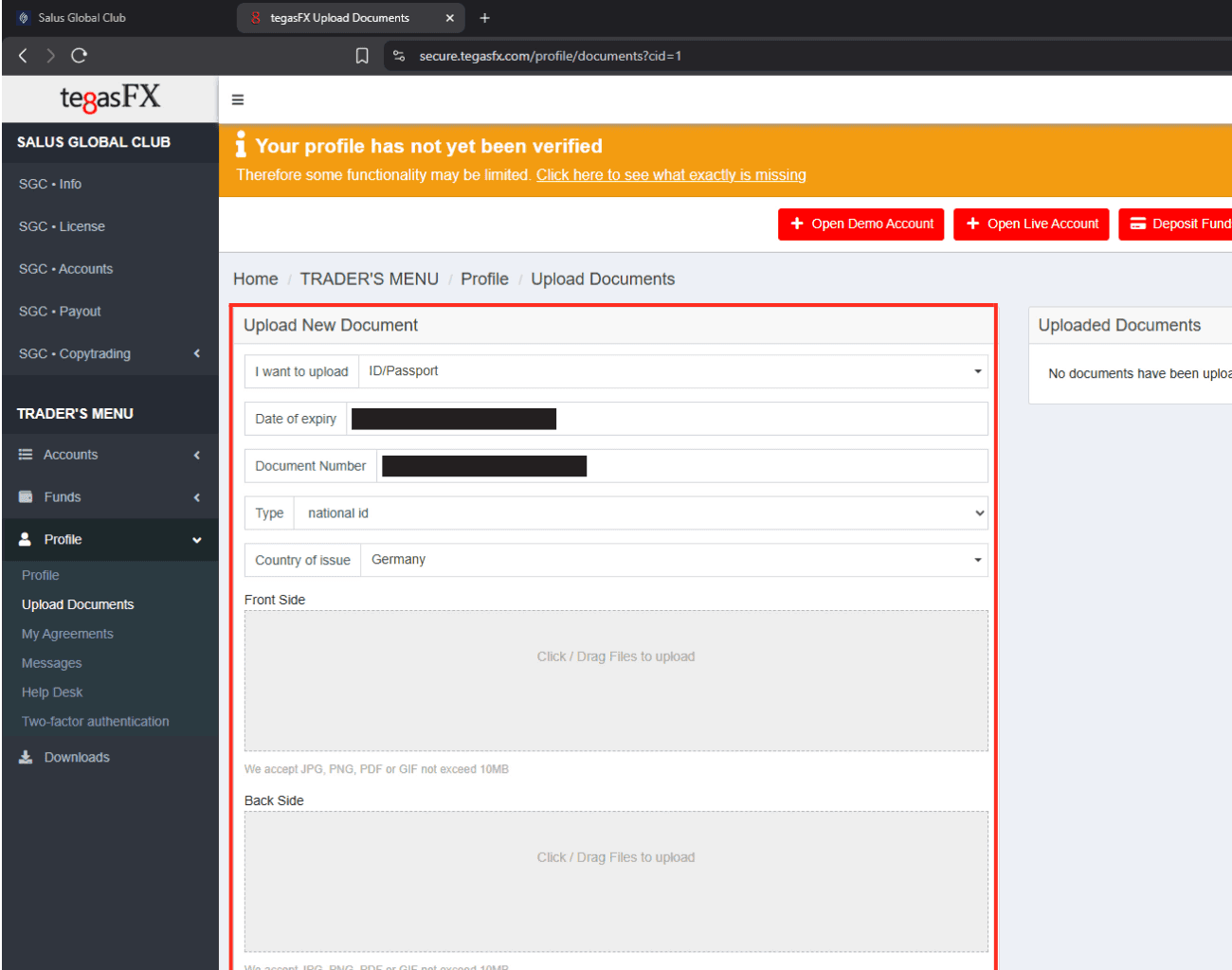Click the Deposit Funds button
The height and width of the screenshot is (970, 1232).
1176,225
